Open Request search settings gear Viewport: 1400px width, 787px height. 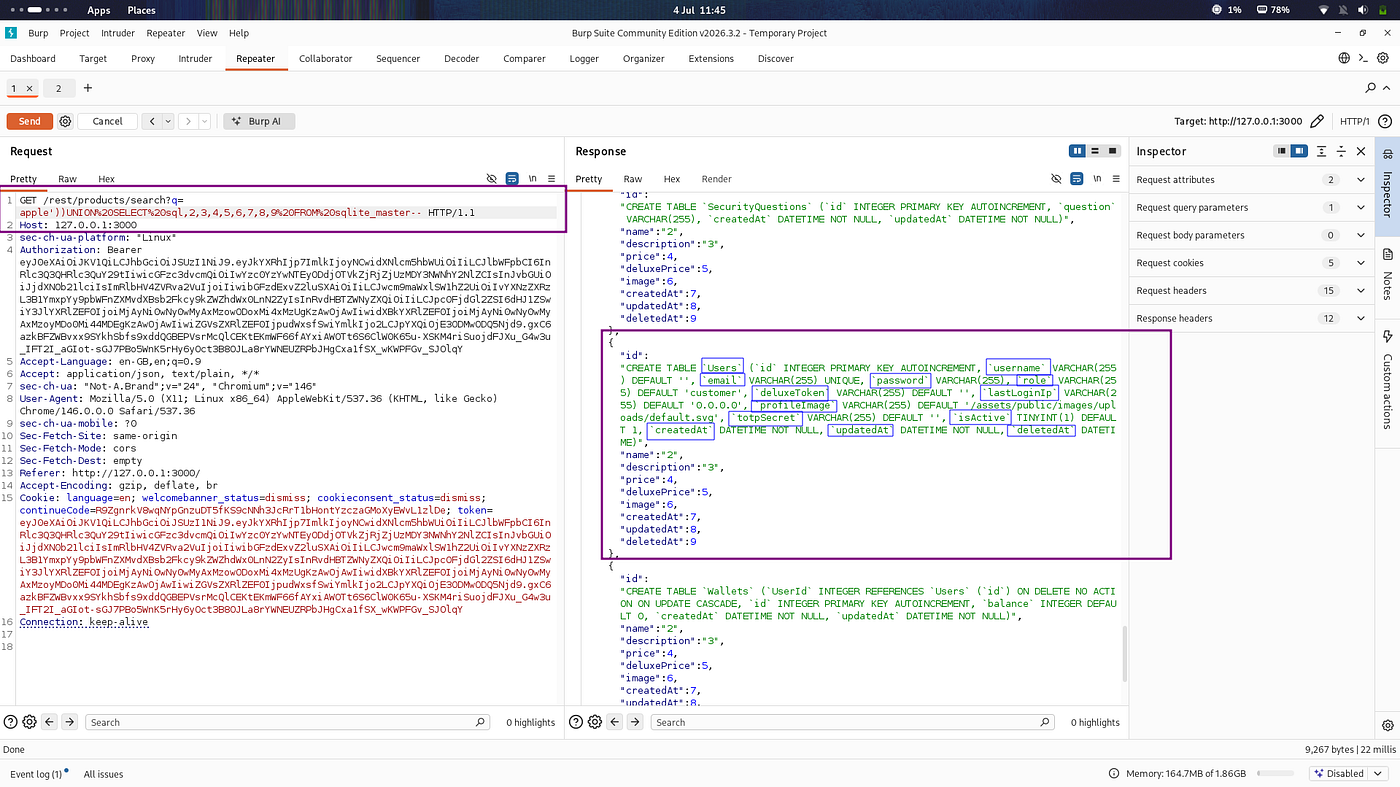coord(30,721)
